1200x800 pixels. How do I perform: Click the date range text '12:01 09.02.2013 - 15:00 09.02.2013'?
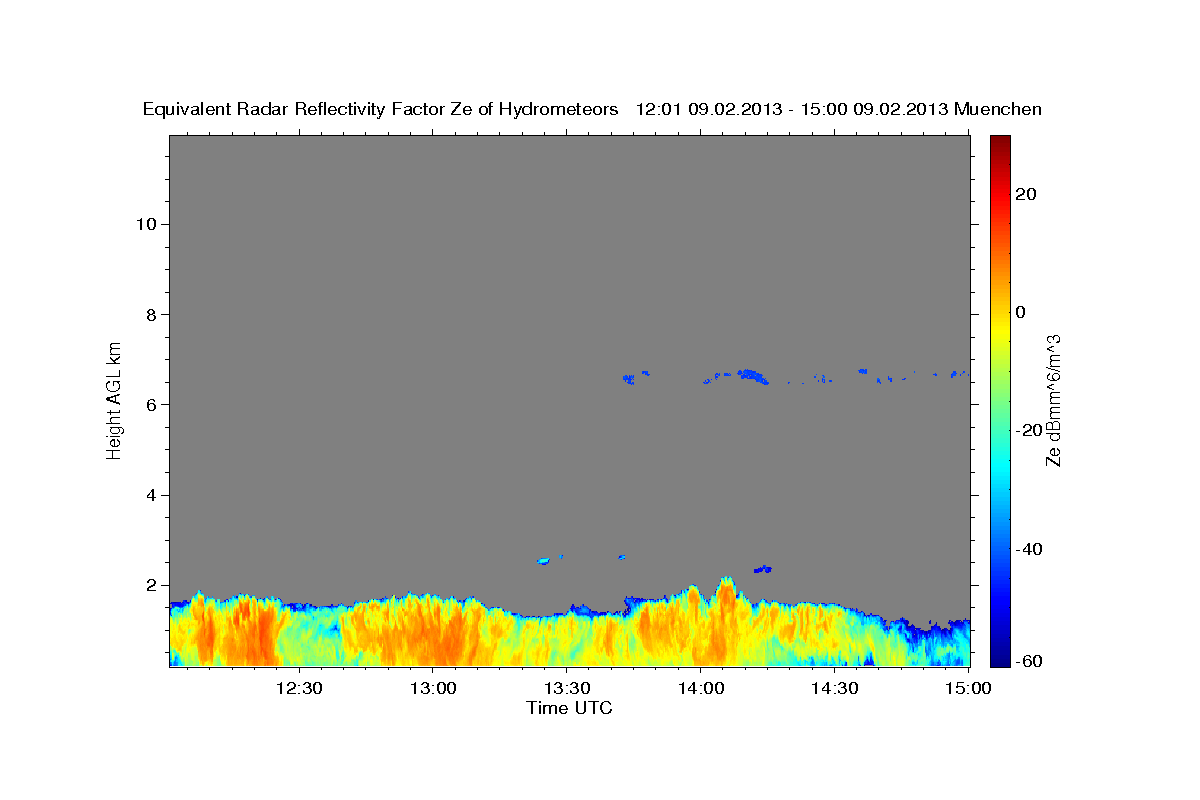[793, 109]
